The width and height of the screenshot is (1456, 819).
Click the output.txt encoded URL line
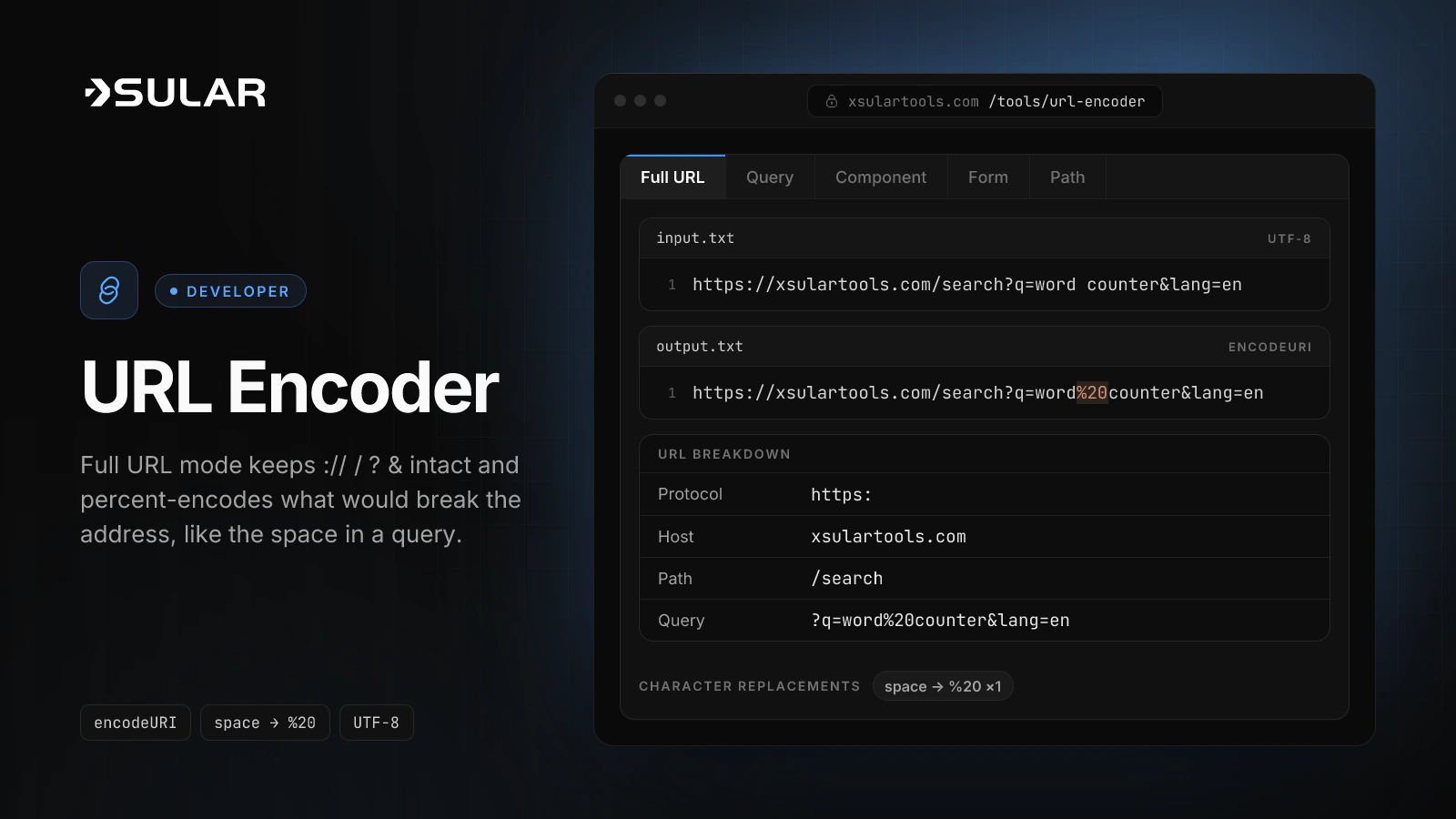[x=978, y=393]
